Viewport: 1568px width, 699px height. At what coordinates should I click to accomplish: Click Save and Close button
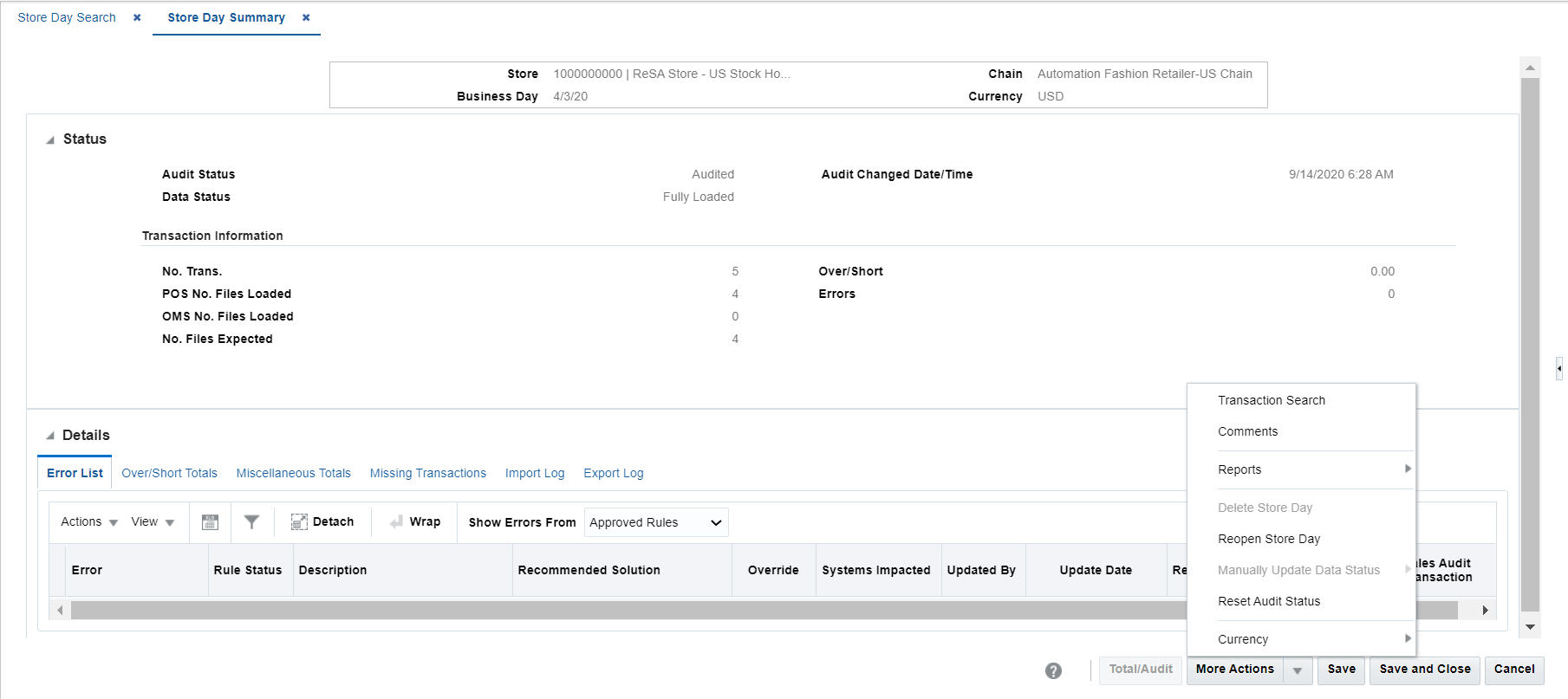tap(1425, 670)
